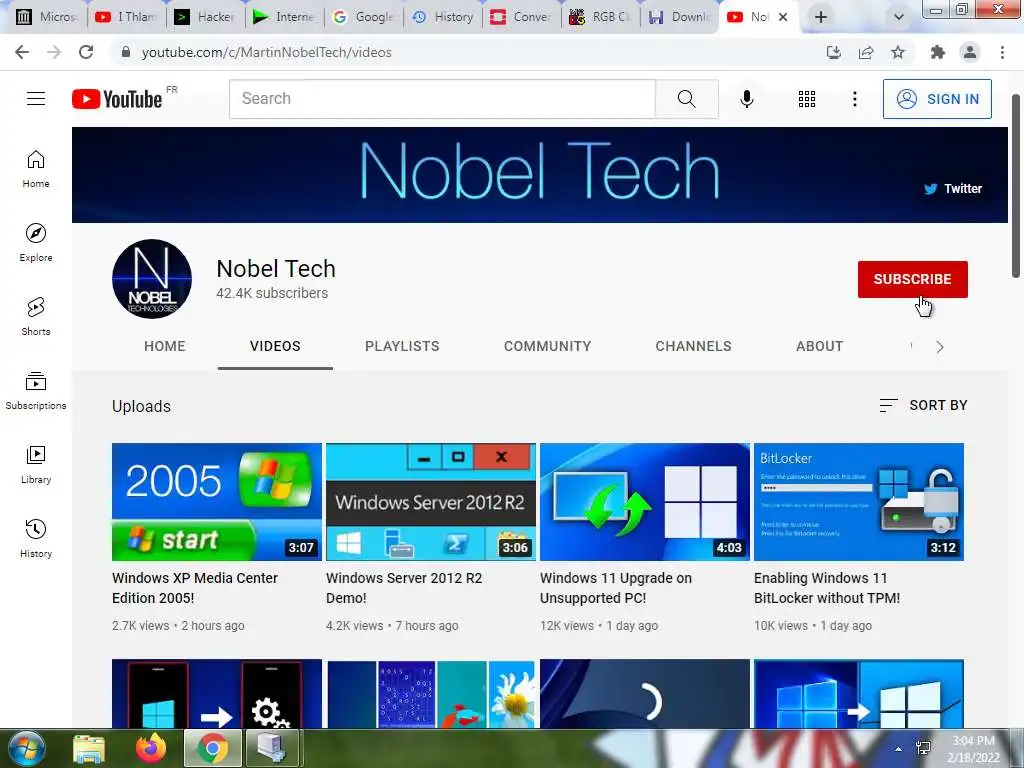This screenshot has width=1024, height=768.
Task: Open YouTube settings three-dot menu
Action: (854, 99)
